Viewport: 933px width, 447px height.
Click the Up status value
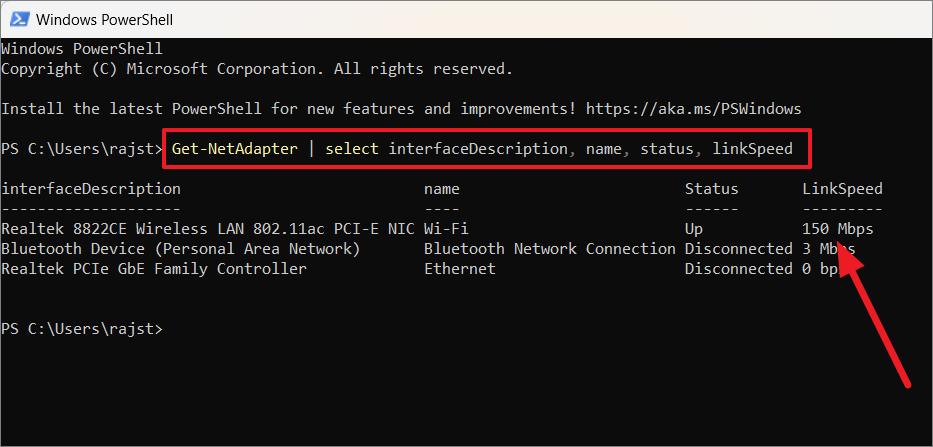(694, 229)
